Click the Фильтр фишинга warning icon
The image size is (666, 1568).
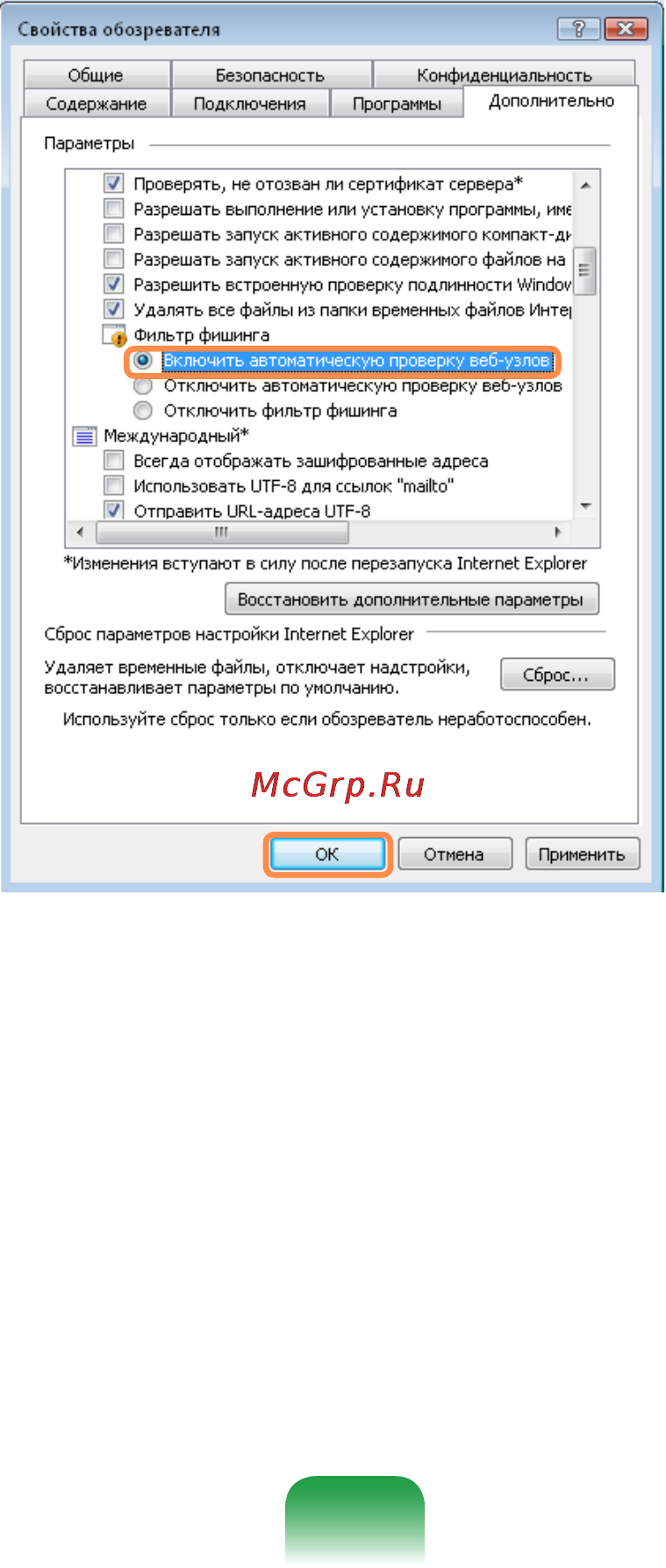click(x=114, y=335)
